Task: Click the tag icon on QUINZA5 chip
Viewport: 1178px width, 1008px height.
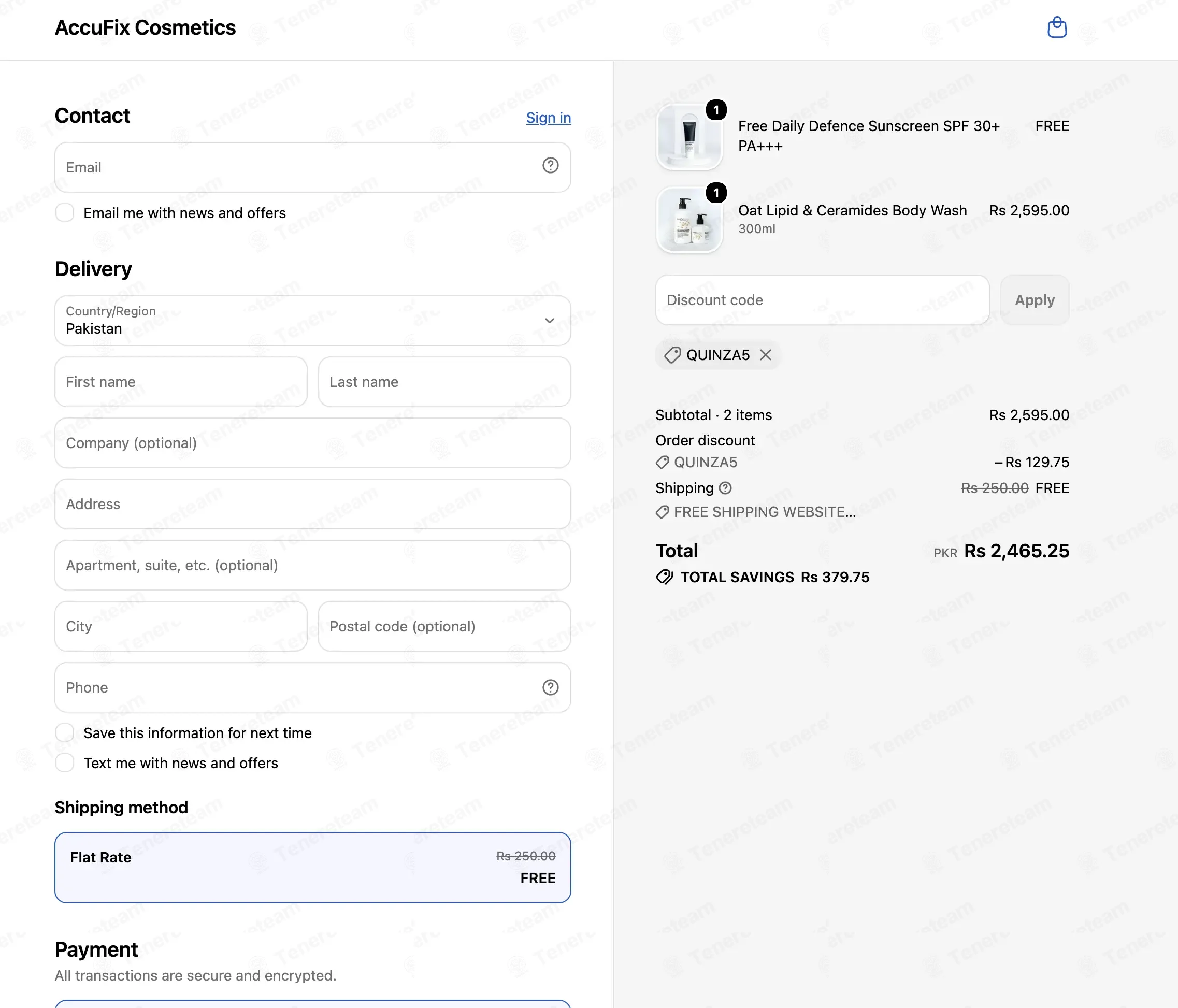Action: [x=672, y=355]
